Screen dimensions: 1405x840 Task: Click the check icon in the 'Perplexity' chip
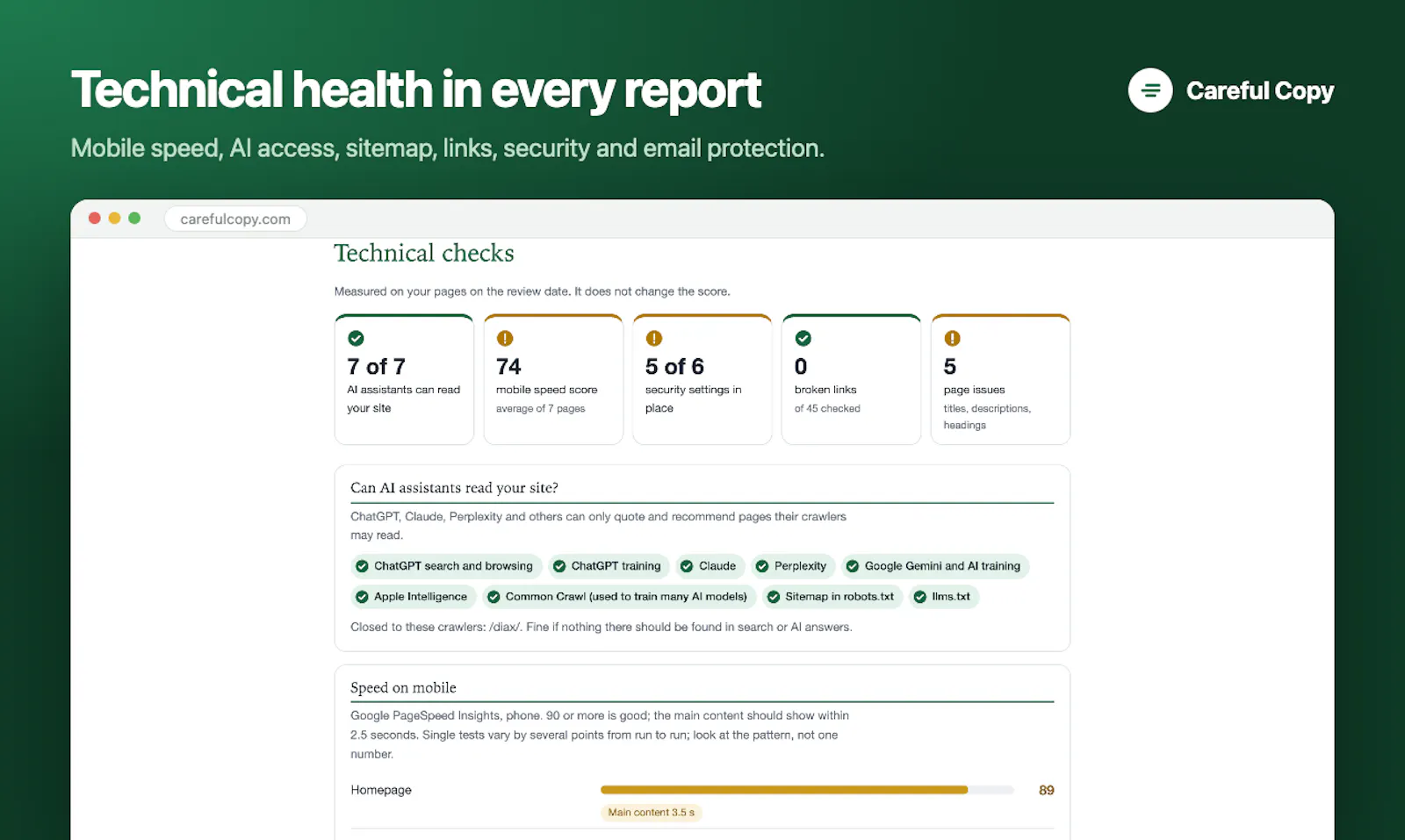(x=762, y=566)
